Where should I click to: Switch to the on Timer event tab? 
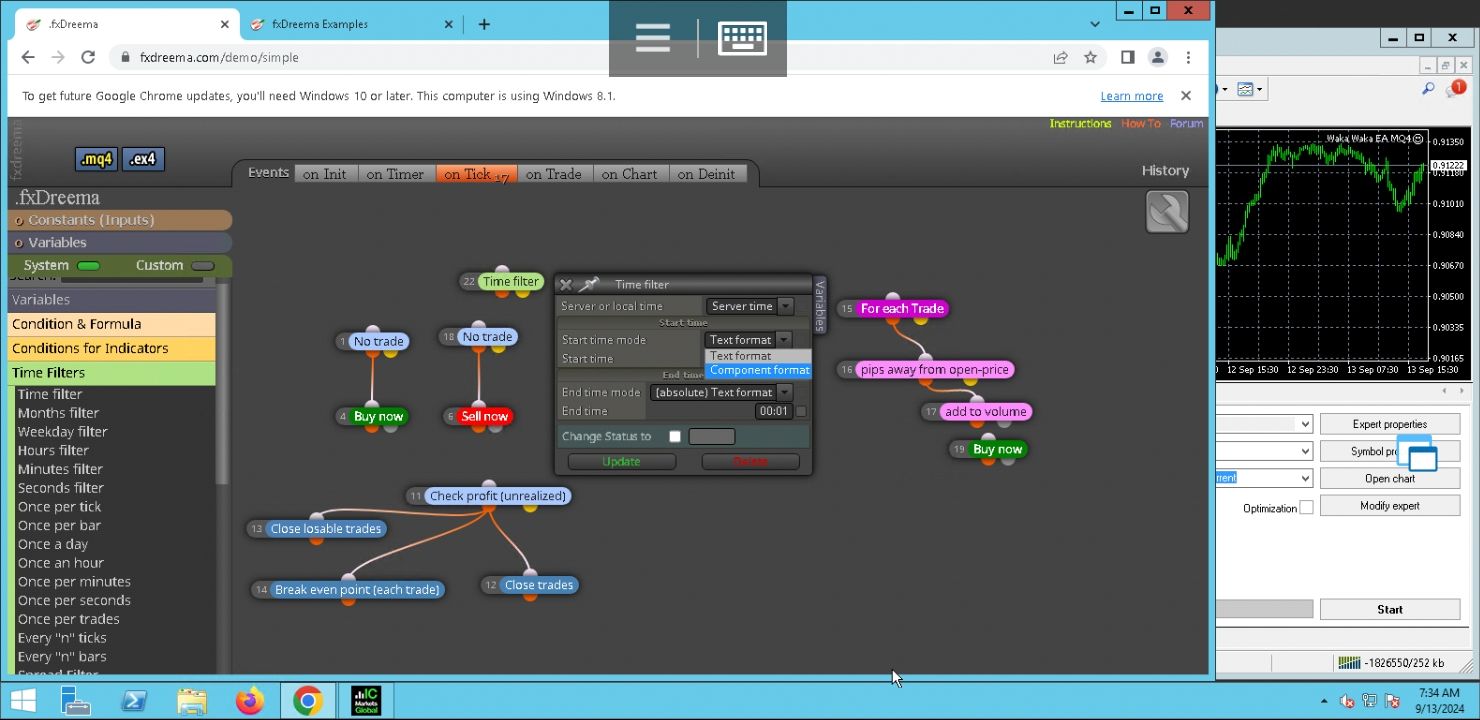(x=395, y=174)
